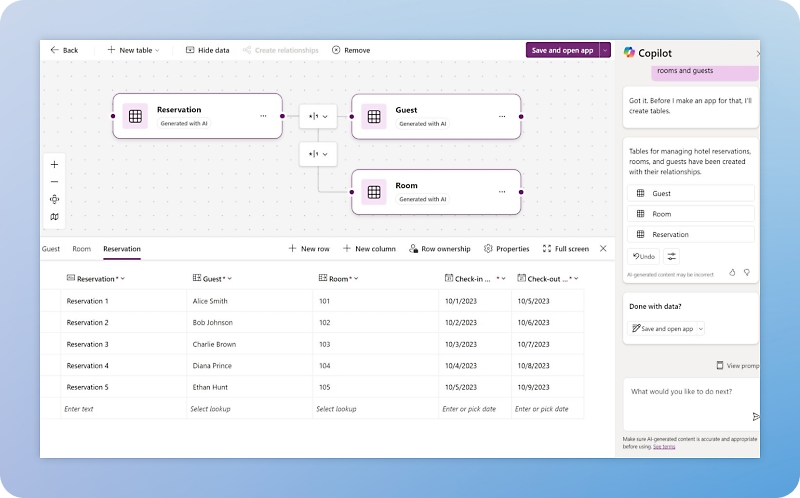Click Enter or pick date under Check-in
The height and width of the screenshot is (498, 800).
[475, 409]
